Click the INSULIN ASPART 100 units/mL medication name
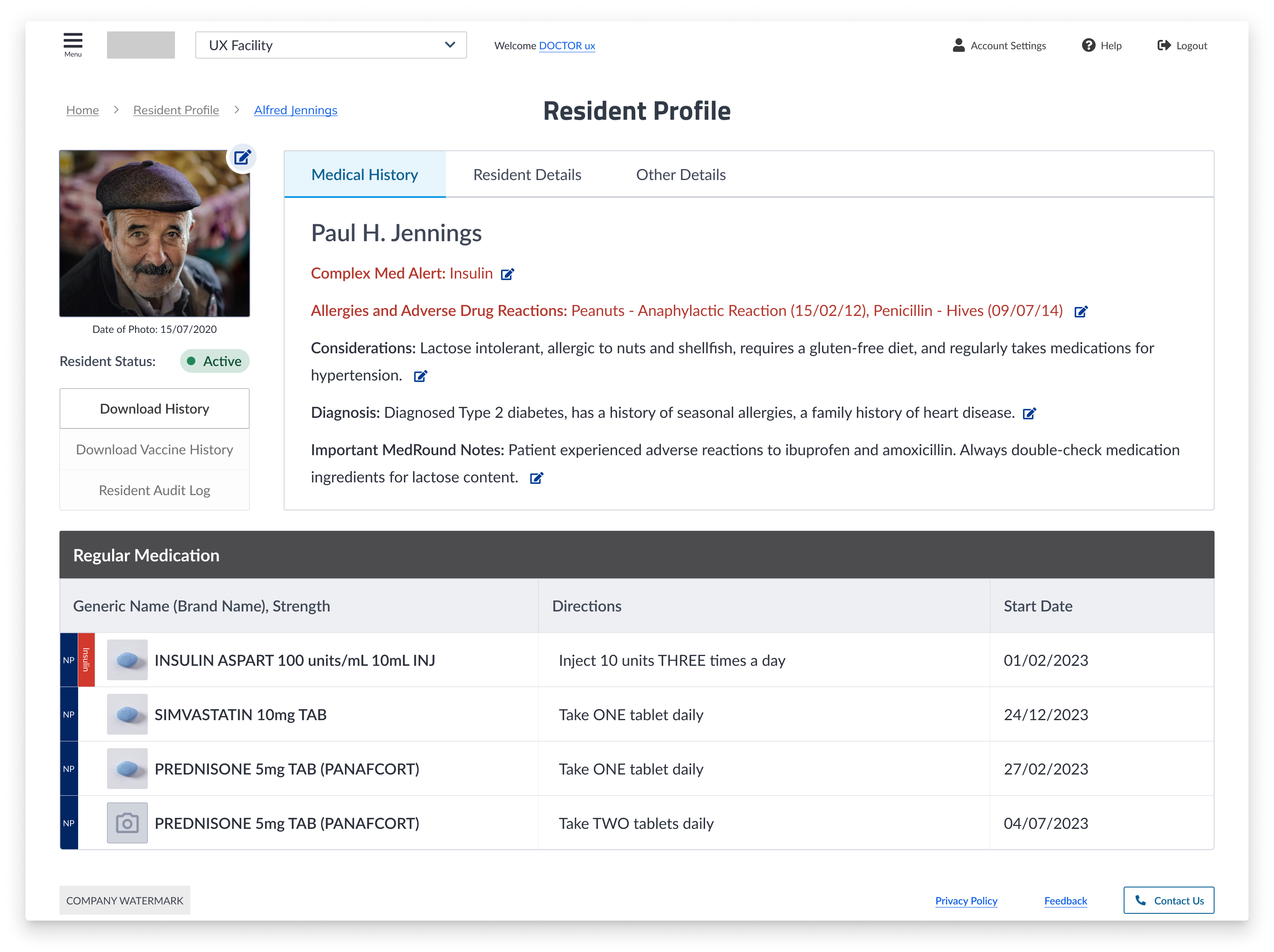Viewport: 1274px width, 952px height. click(x=295, y=660)
